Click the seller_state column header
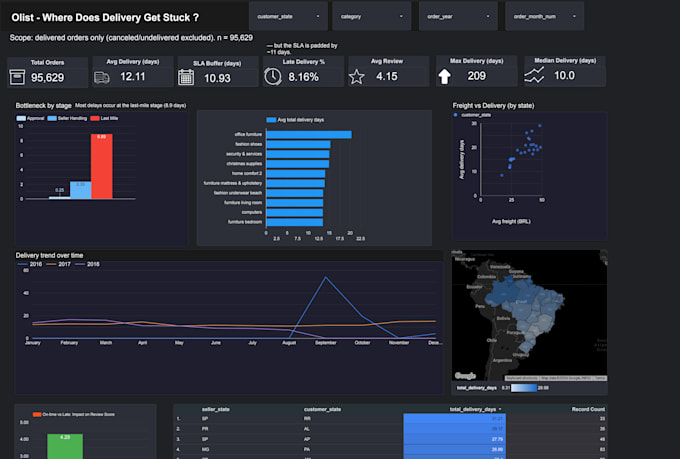The image size is (680, 459). pos(216,409)
